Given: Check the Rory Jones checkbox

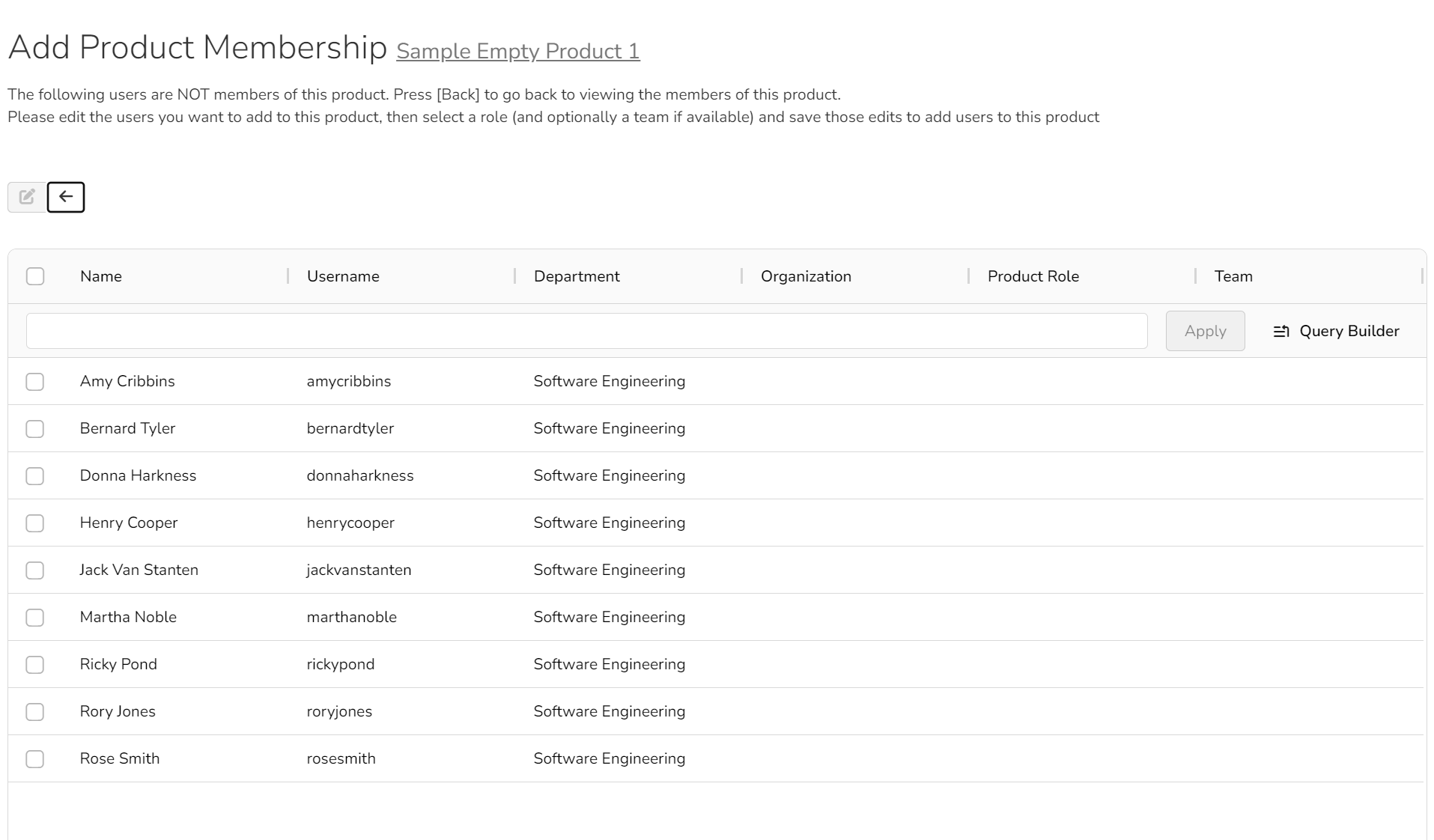Looking at the screenshot, I should pyautogui.click(x=35, y=712).
